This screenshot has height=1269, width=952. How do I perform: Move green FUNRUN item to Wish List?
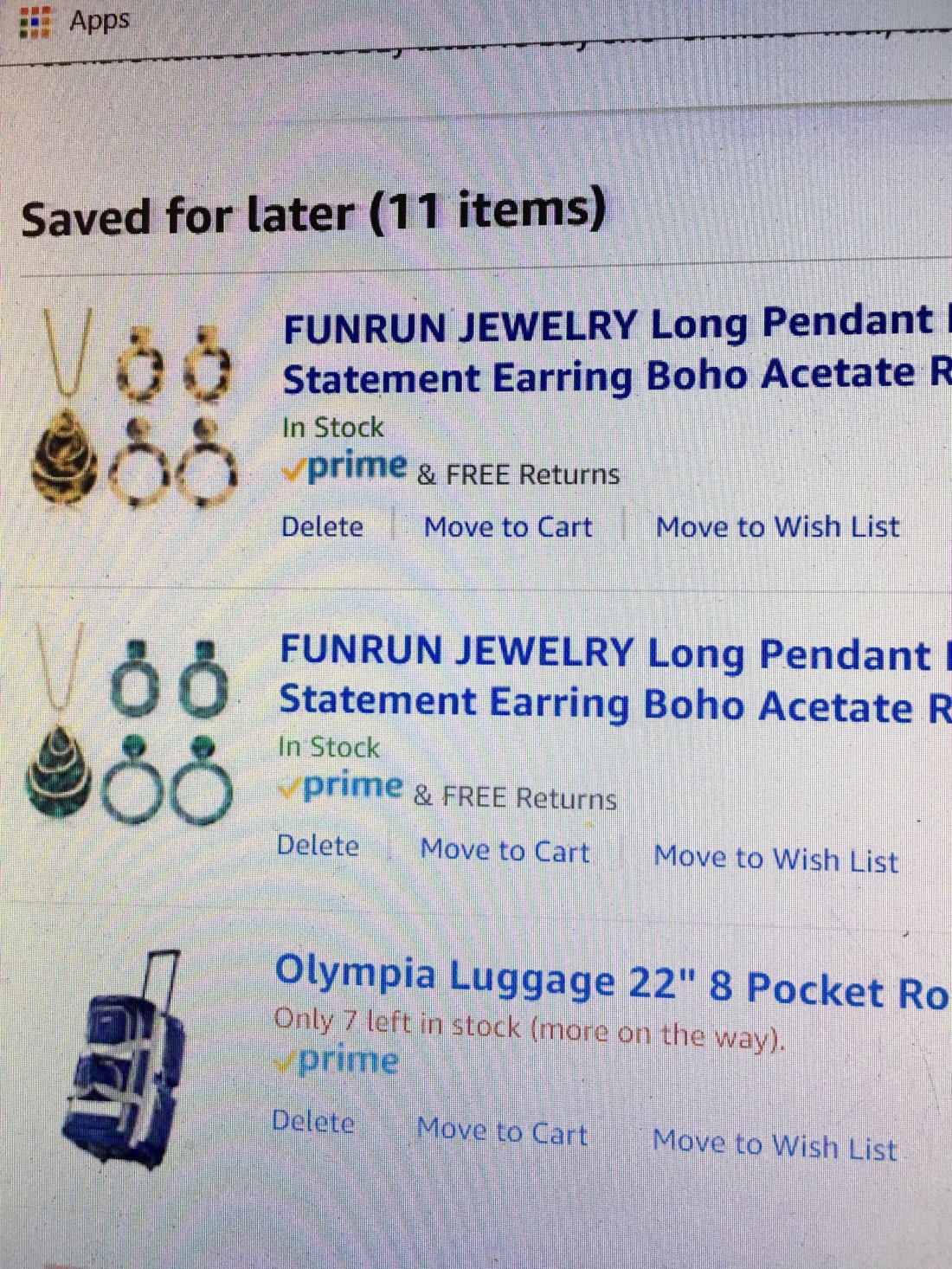pos(775,858)
